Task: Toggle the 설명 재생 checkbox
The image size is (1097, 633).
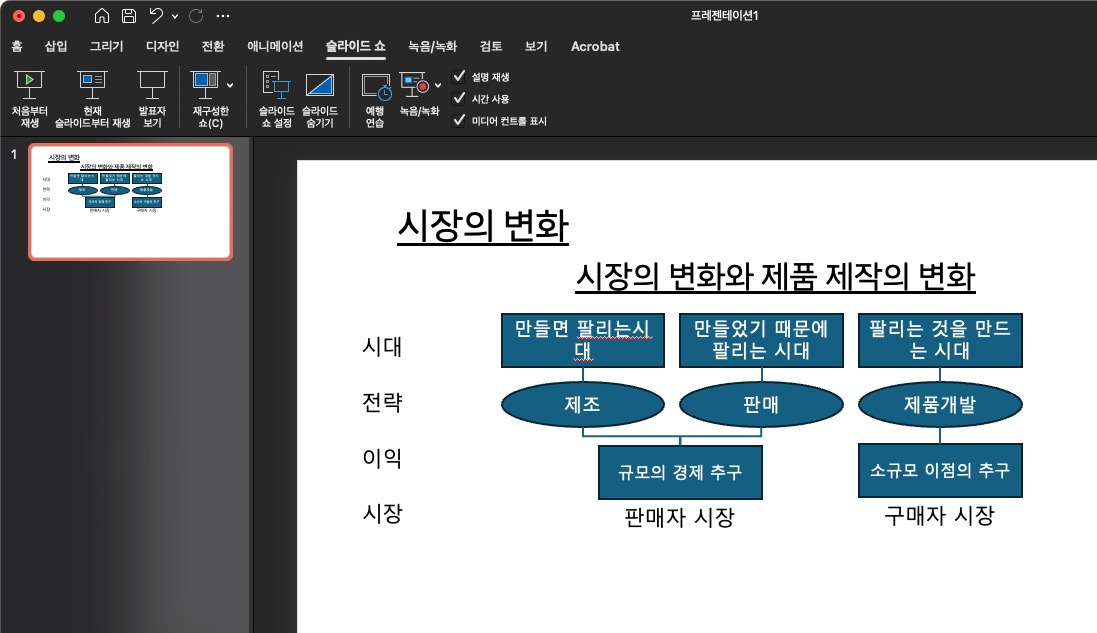Action: [460, 76]
